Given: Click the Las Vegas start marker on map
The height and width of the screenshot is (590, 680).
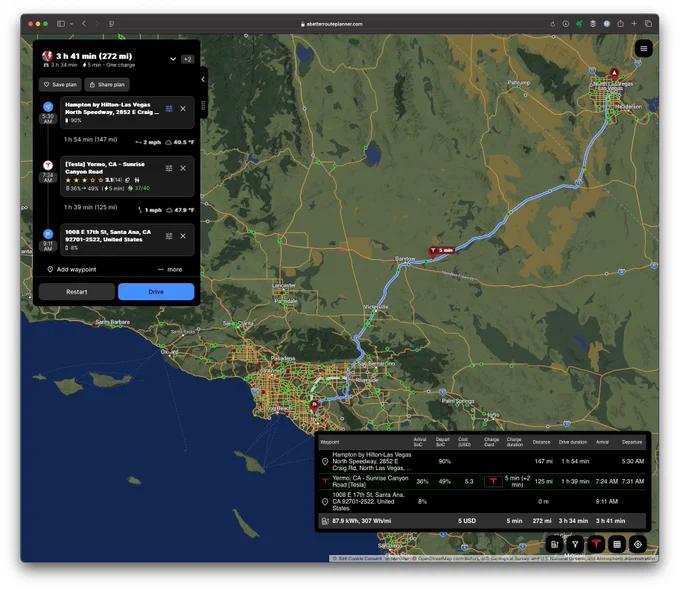Looking at the screenshot, I should pos(614,73).
